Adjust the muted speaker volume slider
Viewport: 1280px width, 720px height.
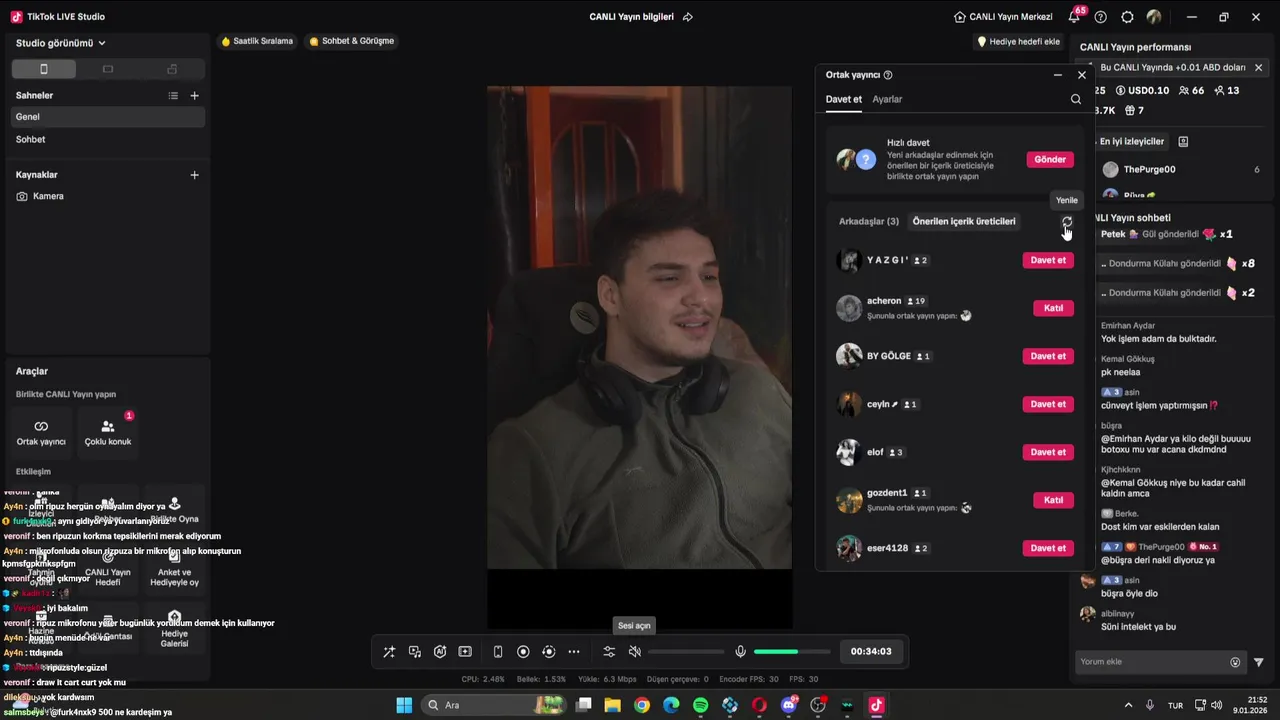coord(686,652)
